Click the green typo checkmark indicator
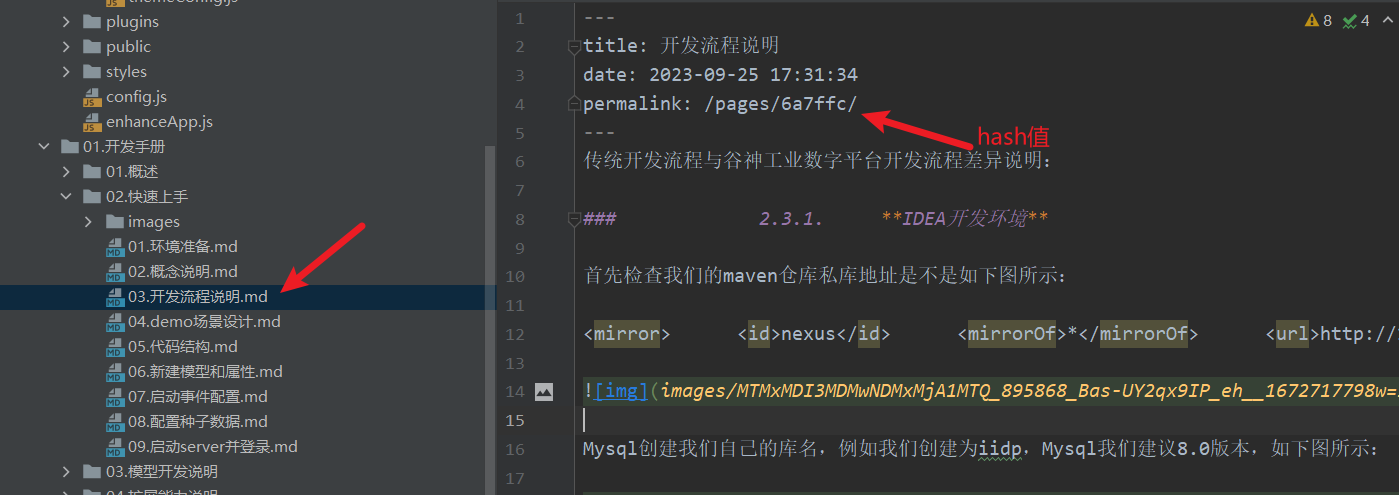Screen dimensions: 1399x495 [1349, 20]
